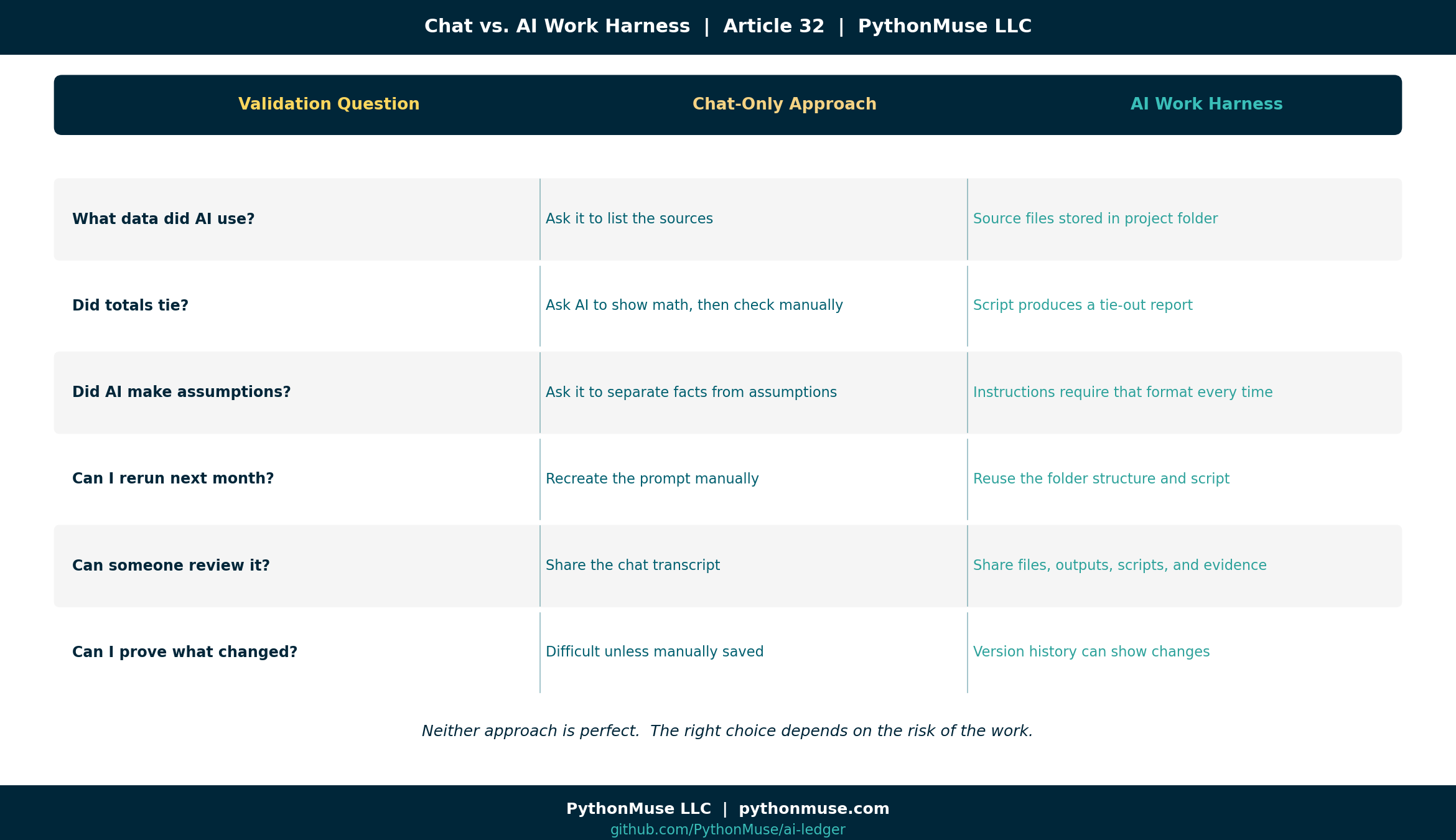Click 'Did AI make assumptions?' question
Image resolution: width=1456 pixels, height=840 pixels.
pyautogui.click(x=181, y=392)
